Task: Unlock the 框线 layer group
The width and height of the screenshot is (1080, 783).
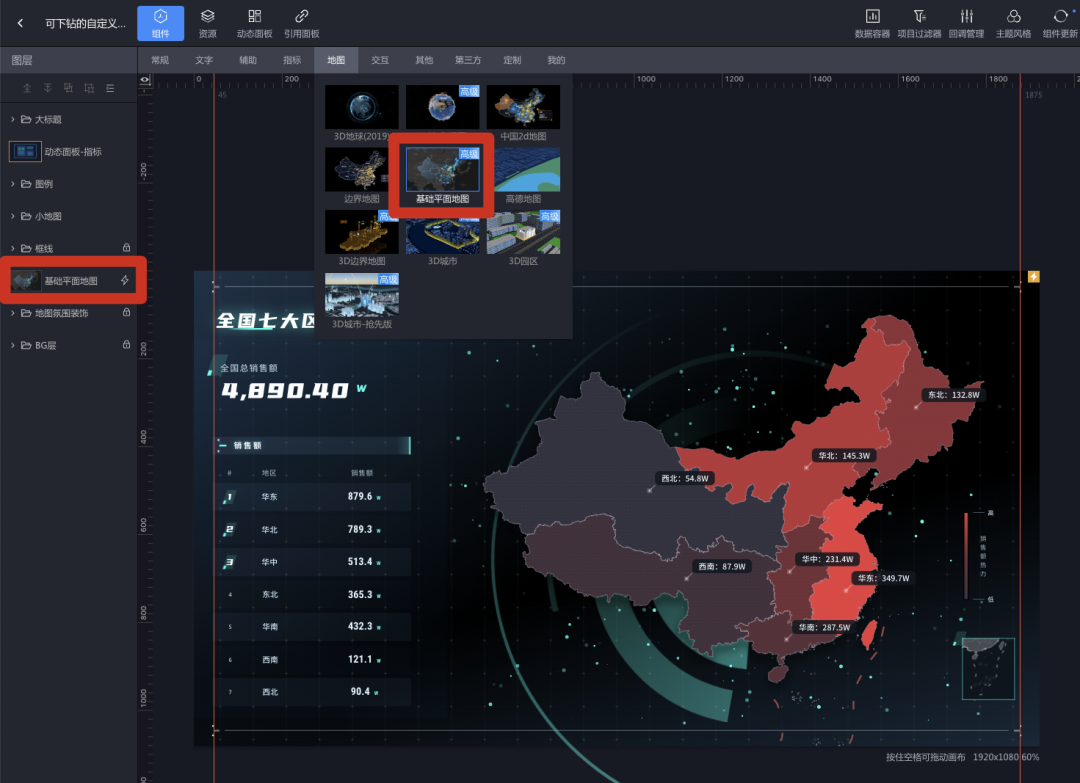Action: 128,248
